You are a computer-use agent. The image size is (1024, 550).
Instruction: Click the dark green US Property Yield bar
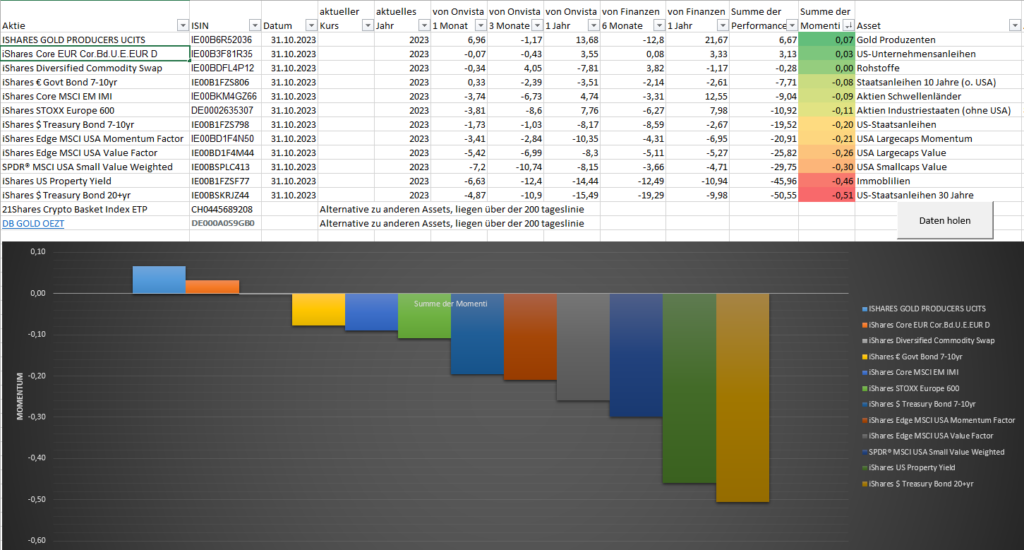pos(689,389)
